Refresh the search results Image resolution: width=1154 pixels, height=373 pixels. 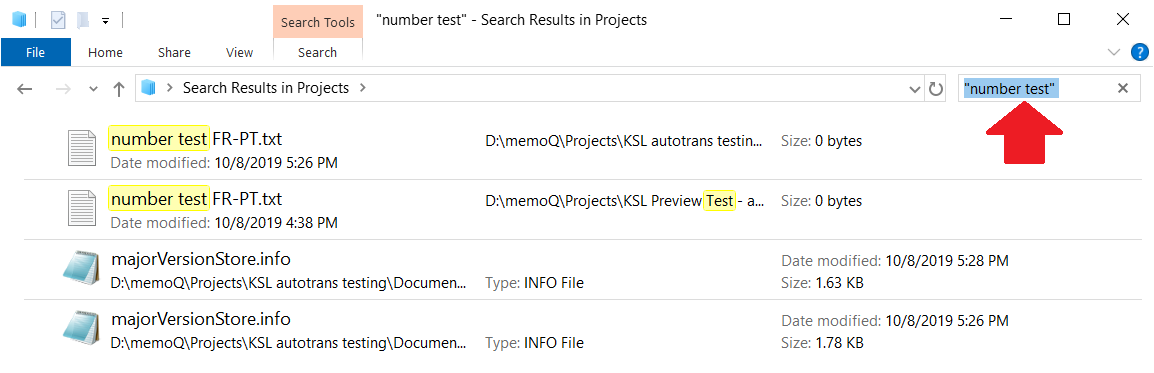tap(935, 89)
